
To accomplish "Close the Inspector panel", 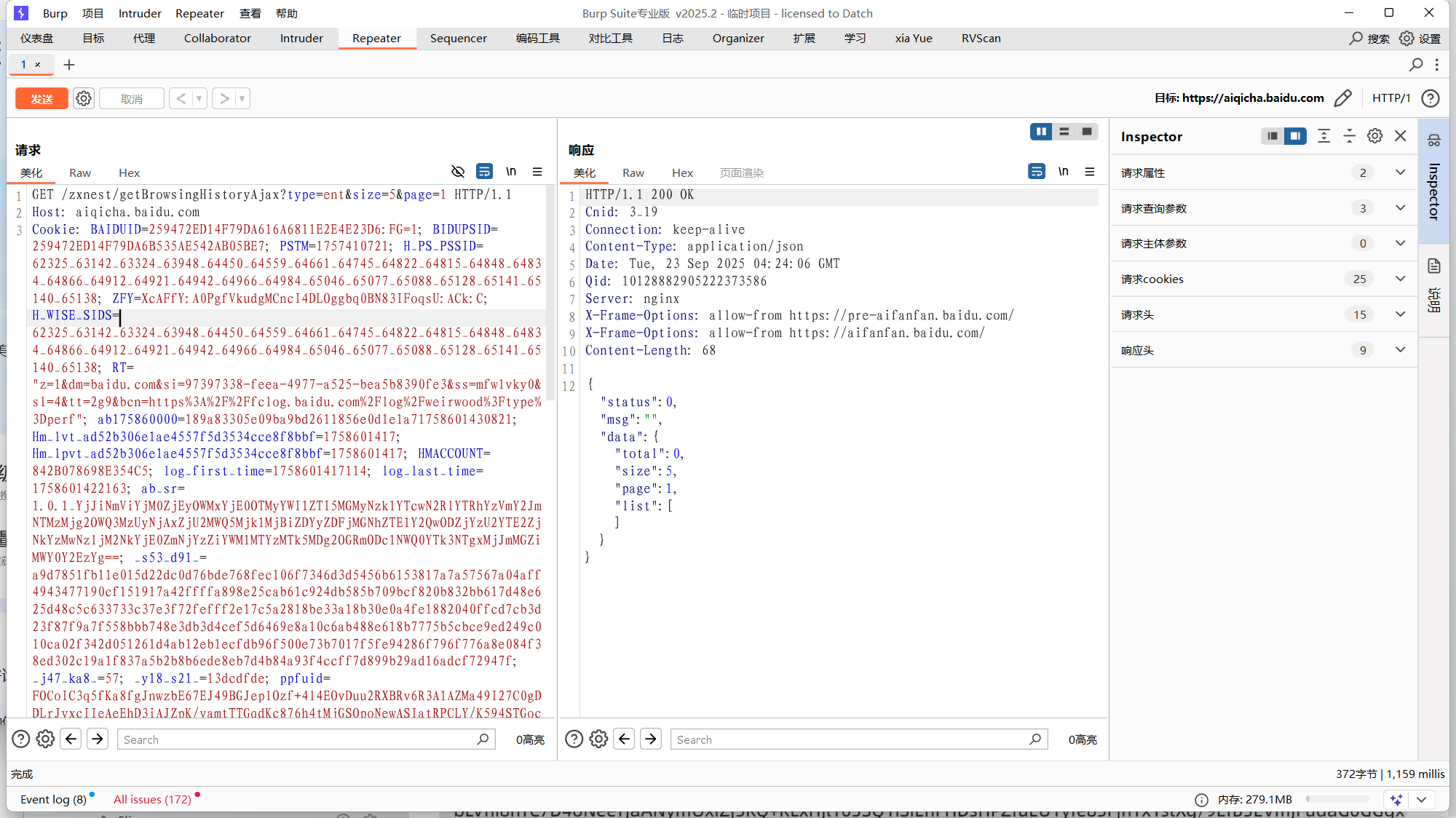I will [x=1401, y=136].
